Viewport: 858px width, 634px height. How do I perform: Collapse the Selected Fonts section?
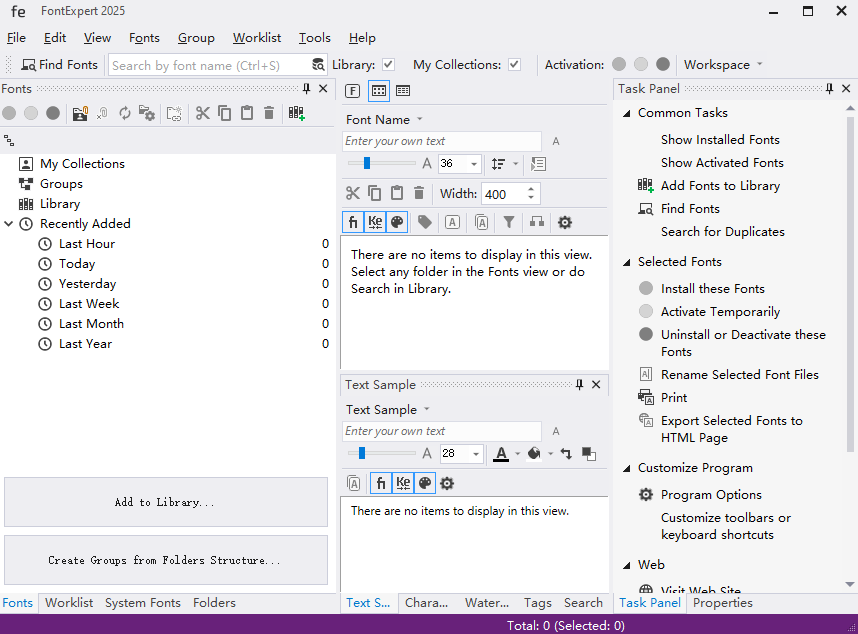click(x=627, y=262)
